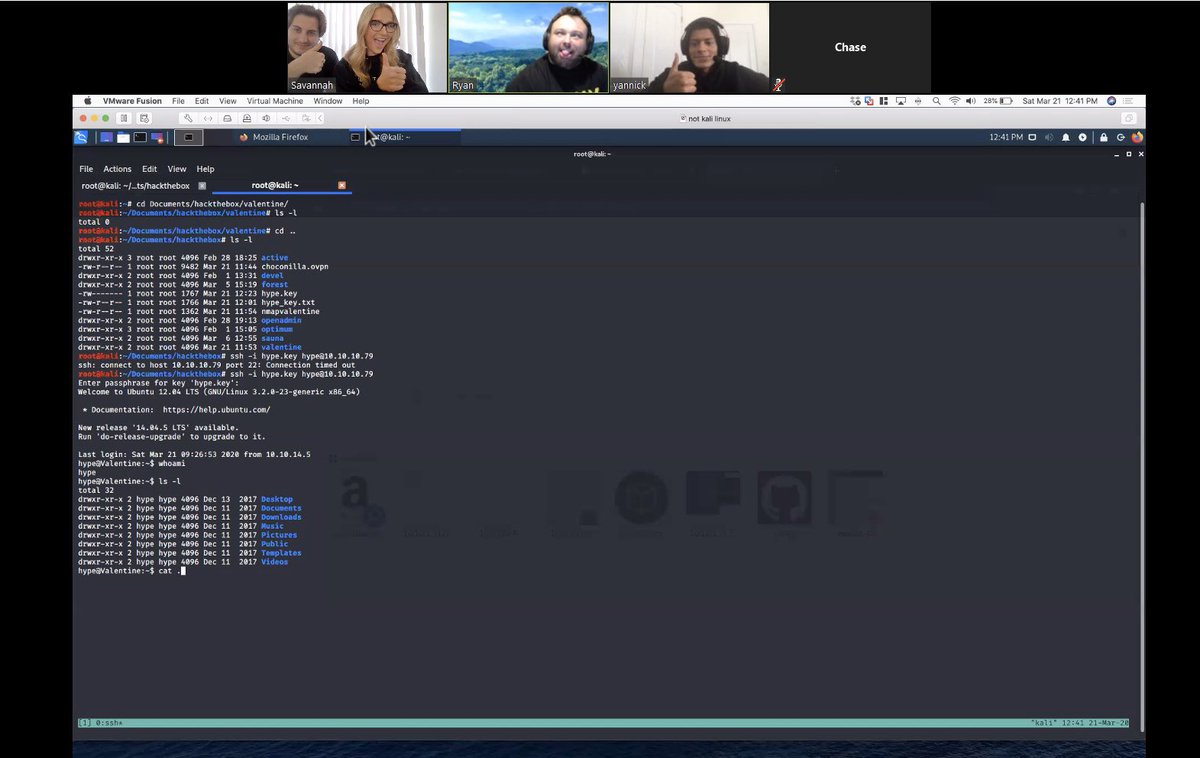This screenshot has width=1200, height=758.
Task: Open VMware Fusion Help menu
Action: pos(361,101)
